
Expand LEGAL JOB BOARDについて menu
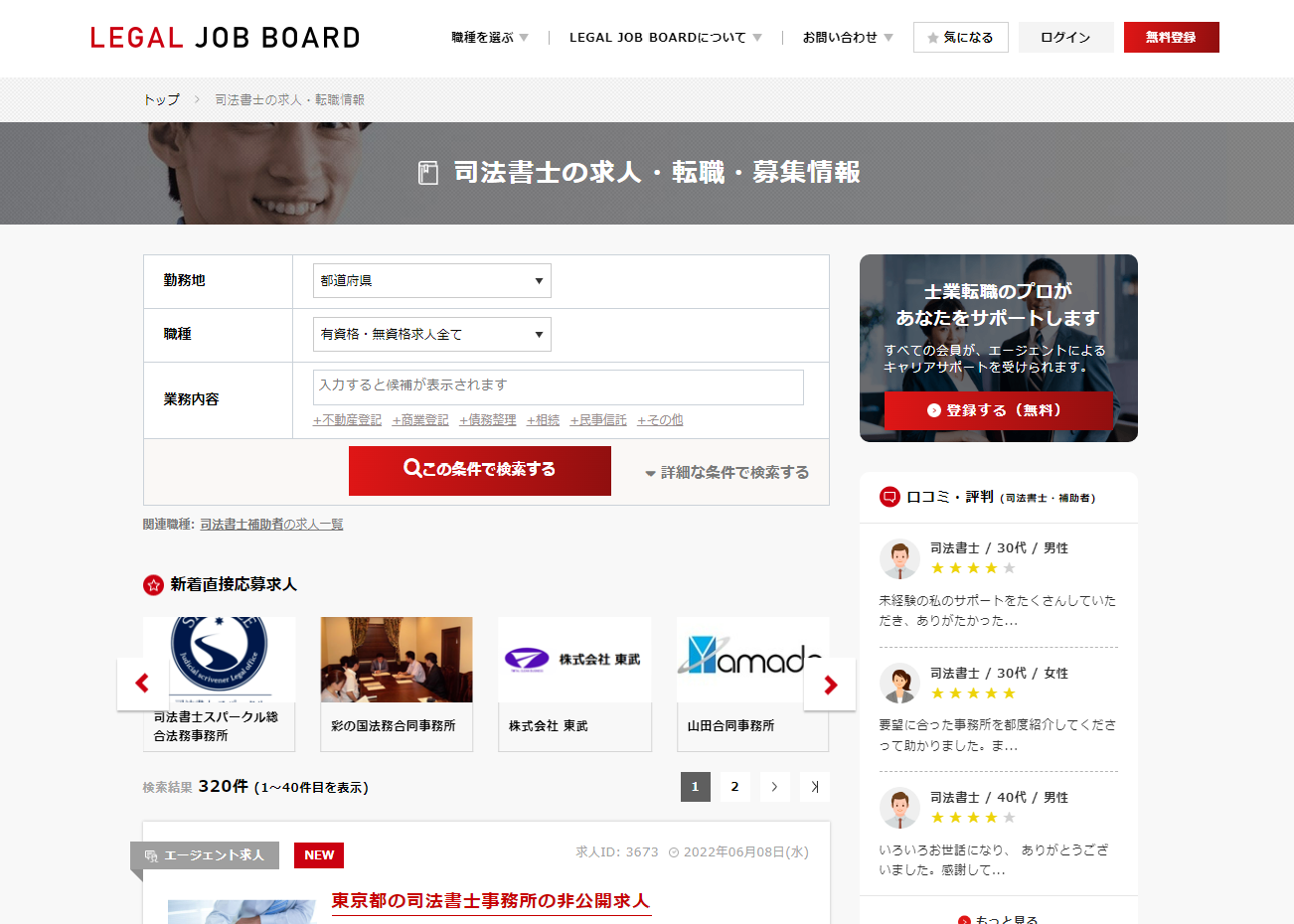pyautogui.click(x=666, y=38)
